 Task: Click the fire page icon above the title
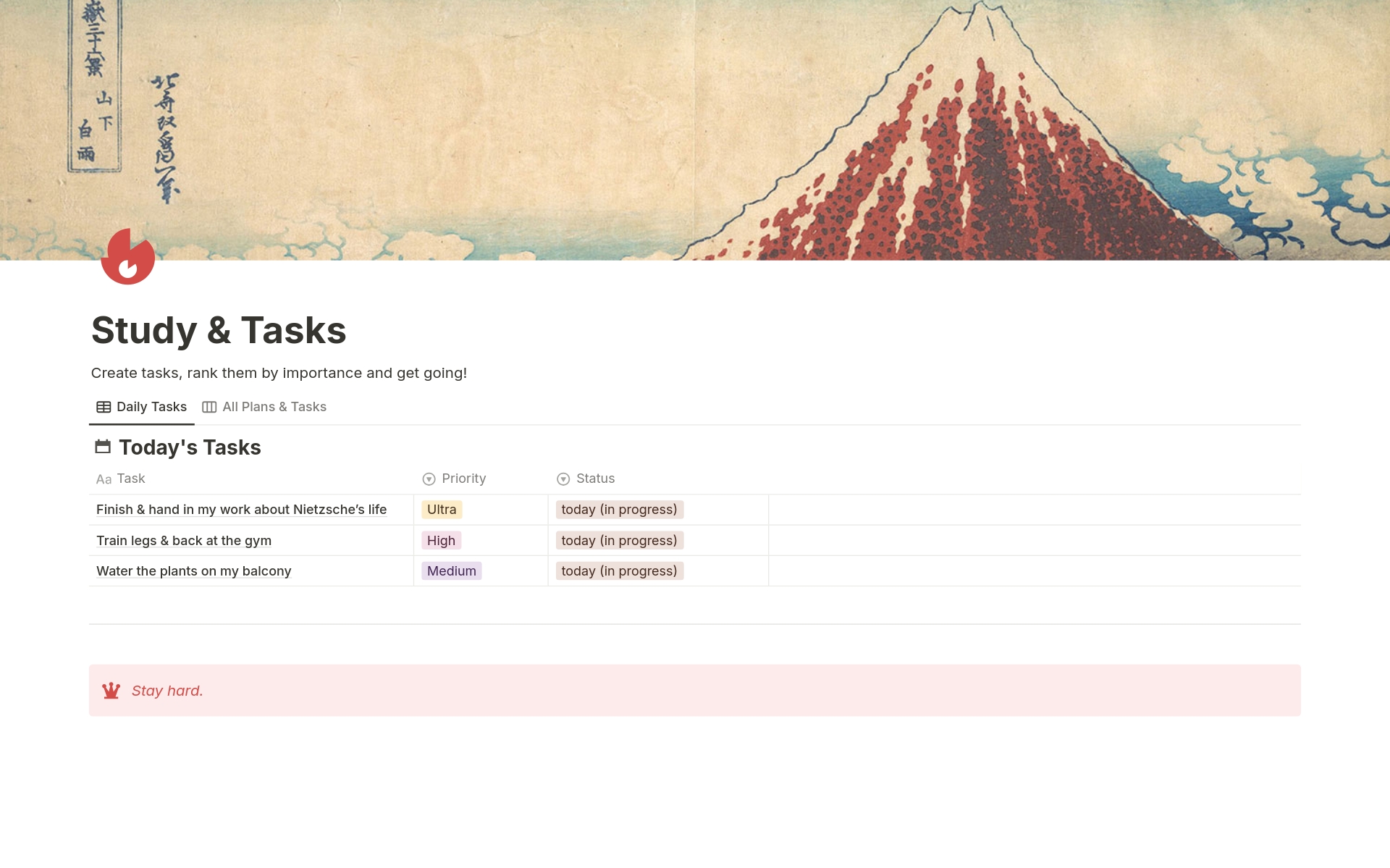[128, 256]
